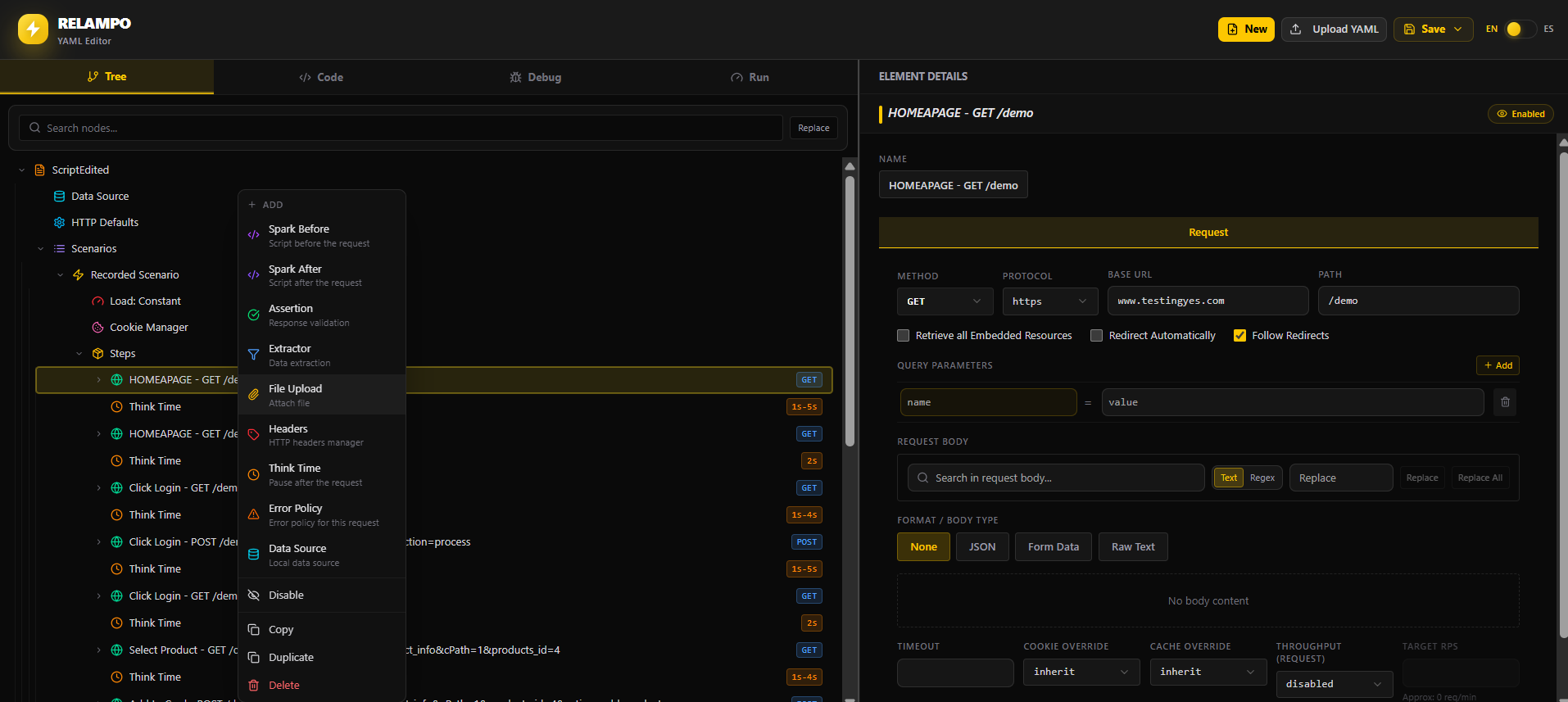
Task: Switch language with the EN/ES toggle
Action: tap(1520, 29)
